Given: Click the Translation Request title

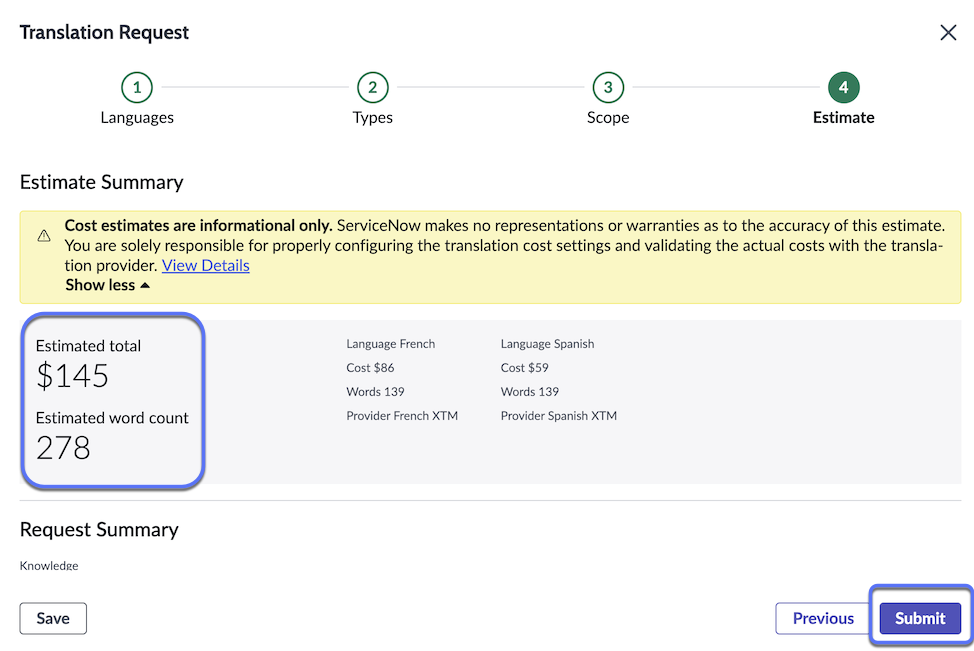Looking at the screenshot, I should click(104, 32).
